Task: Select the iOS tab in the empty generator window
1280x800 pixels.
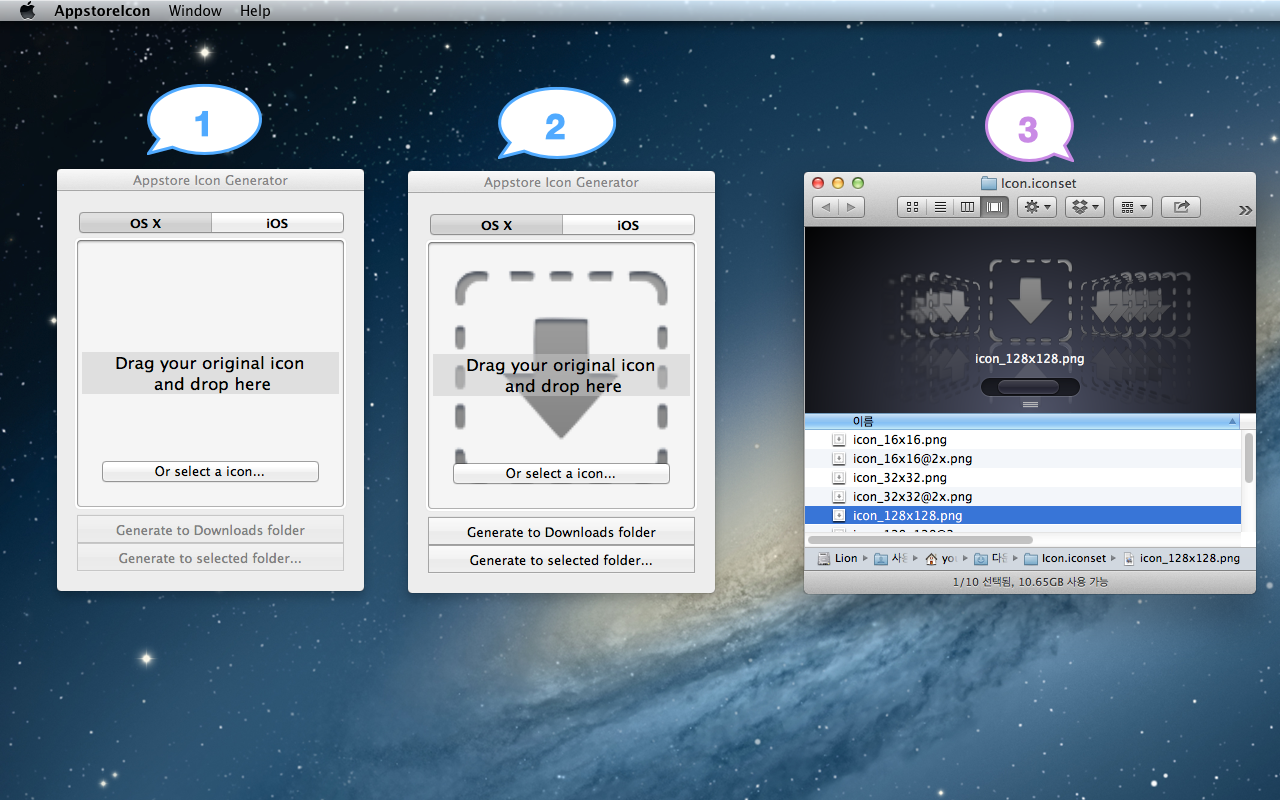Action: click(x=277, y=223)
